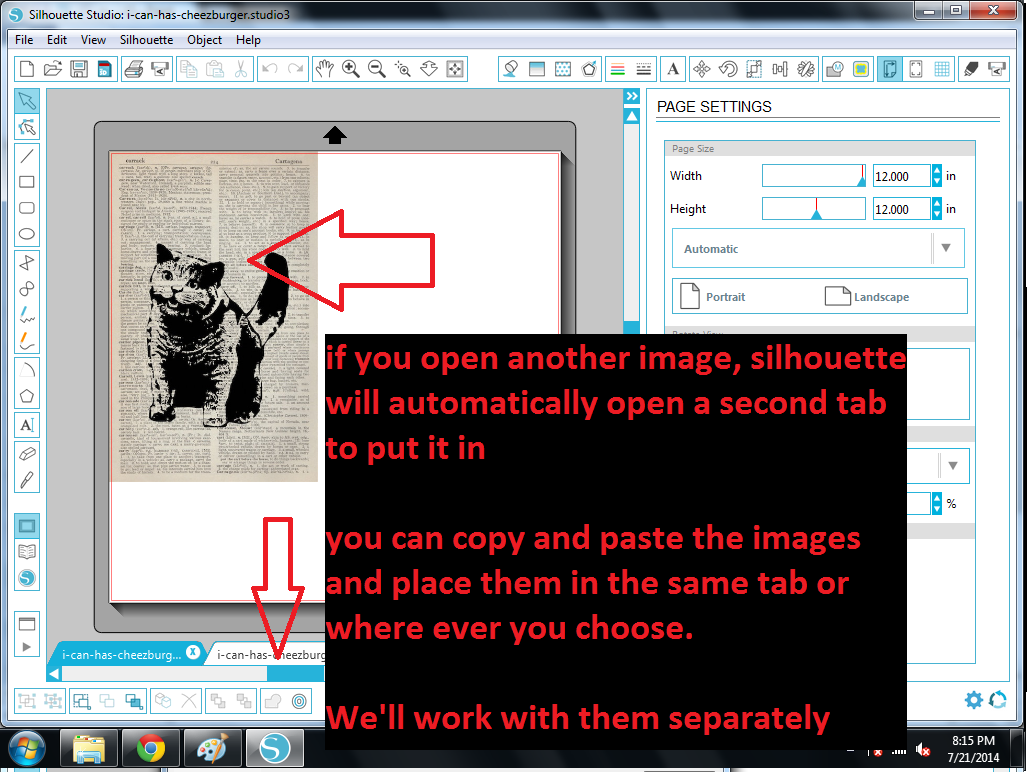Zoom in with the plus magnifier

pyautogui.click(x=350, y=69)
